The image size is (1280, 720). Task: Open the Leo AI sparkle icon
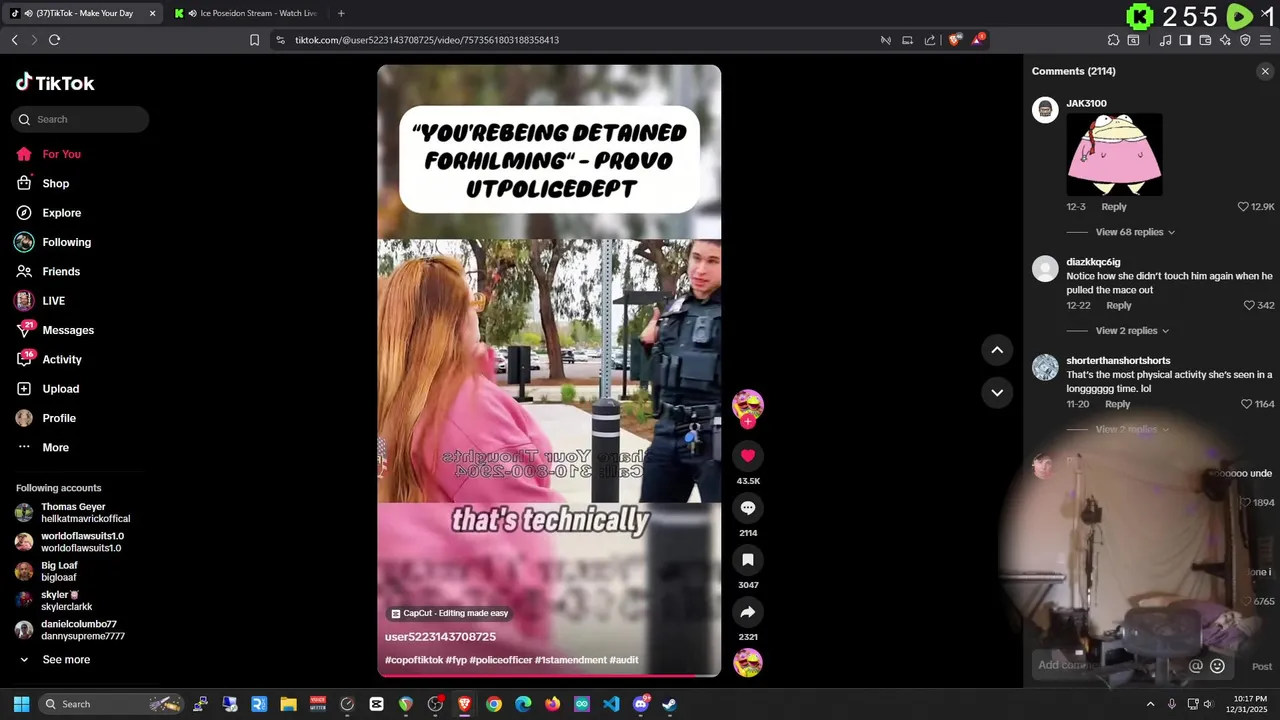tap(1225, 40)
